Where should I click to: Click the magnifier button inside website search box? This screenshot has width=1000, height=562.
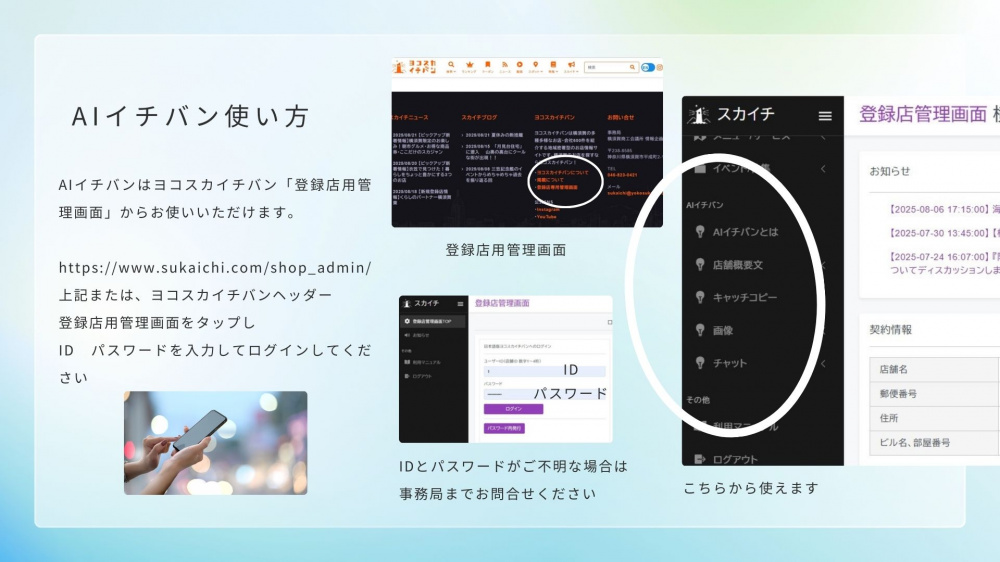[633, 67]
